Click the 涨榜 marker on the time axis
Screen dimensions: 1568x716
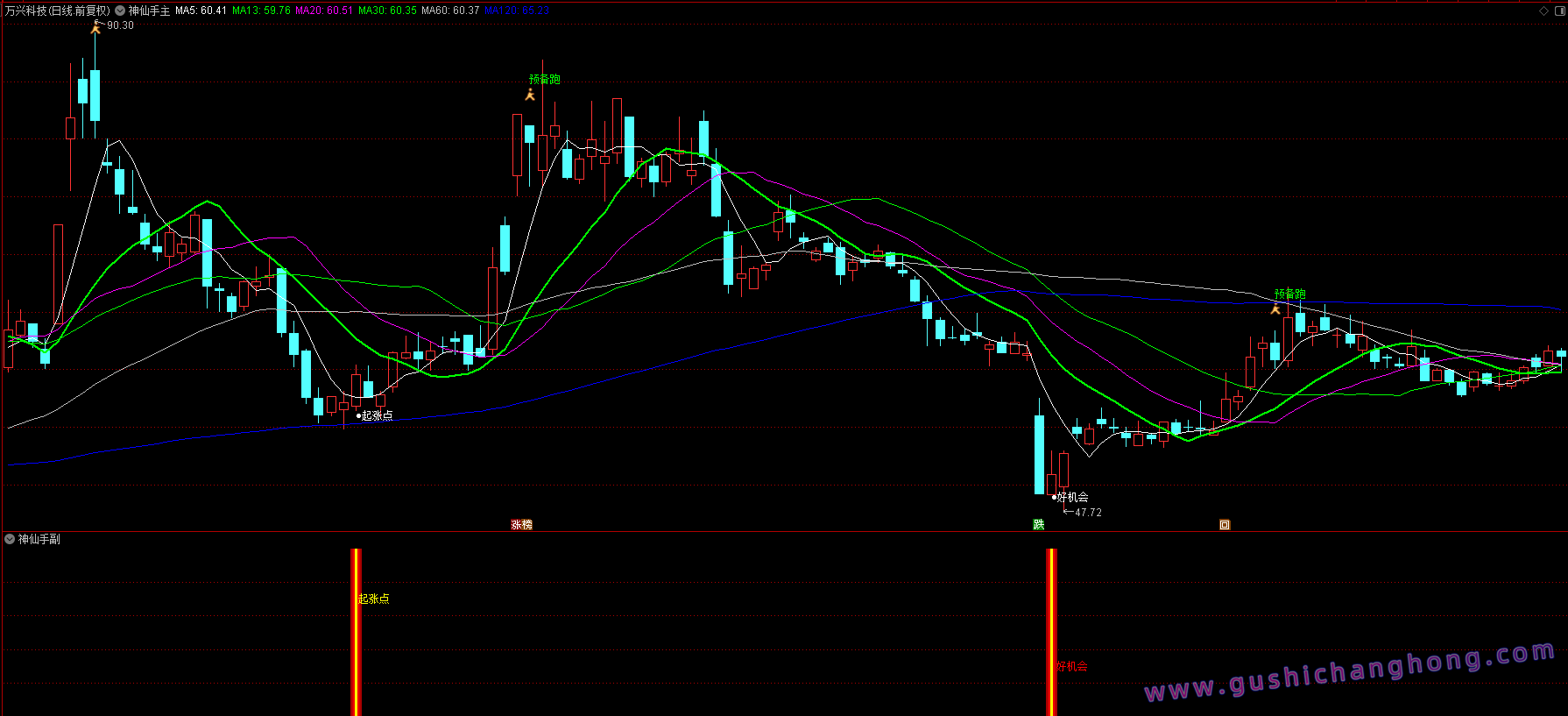pyautogui.click(x=521, y=525)
